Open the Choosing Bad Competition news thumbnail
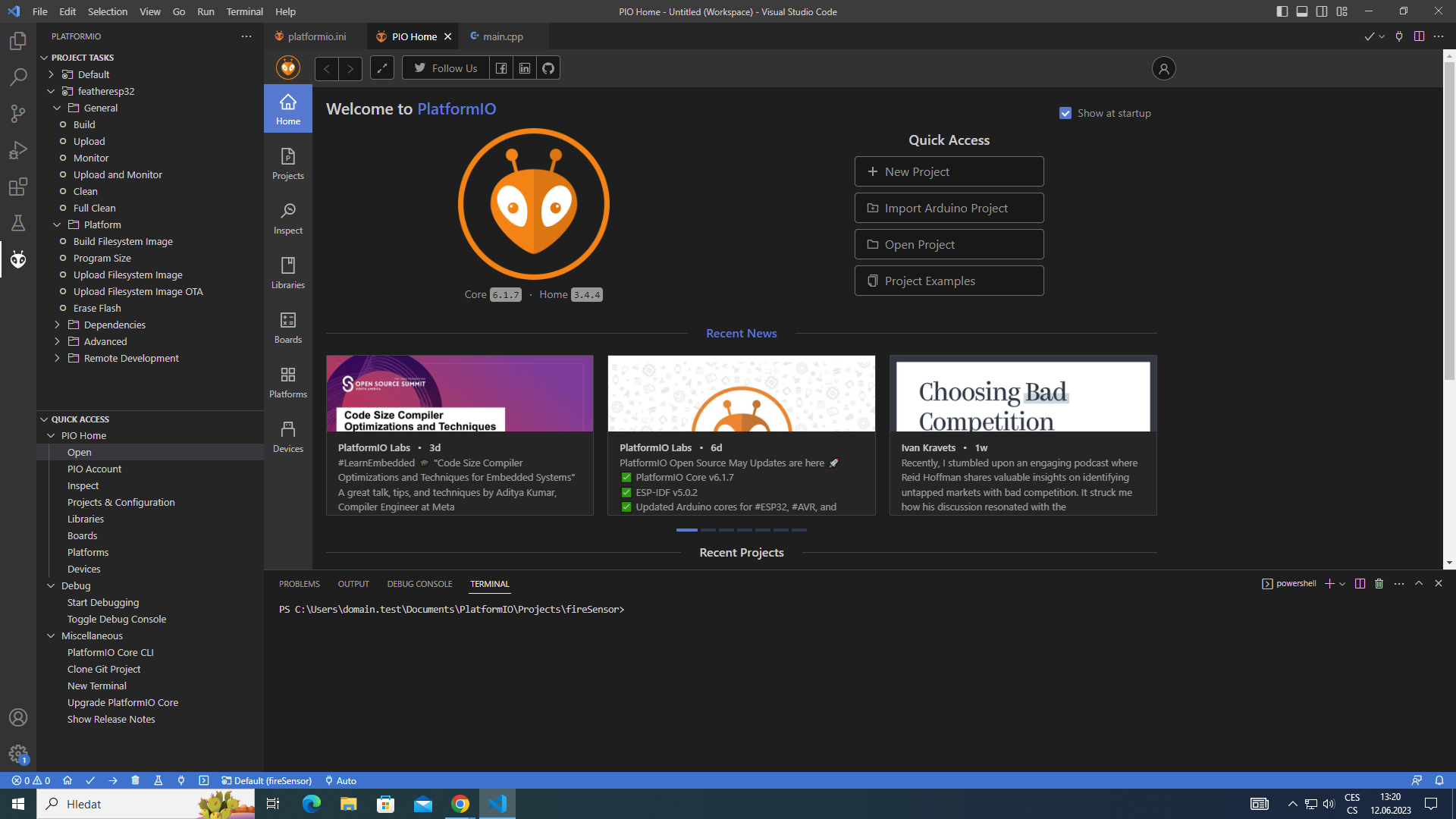 coord(1023,394)
